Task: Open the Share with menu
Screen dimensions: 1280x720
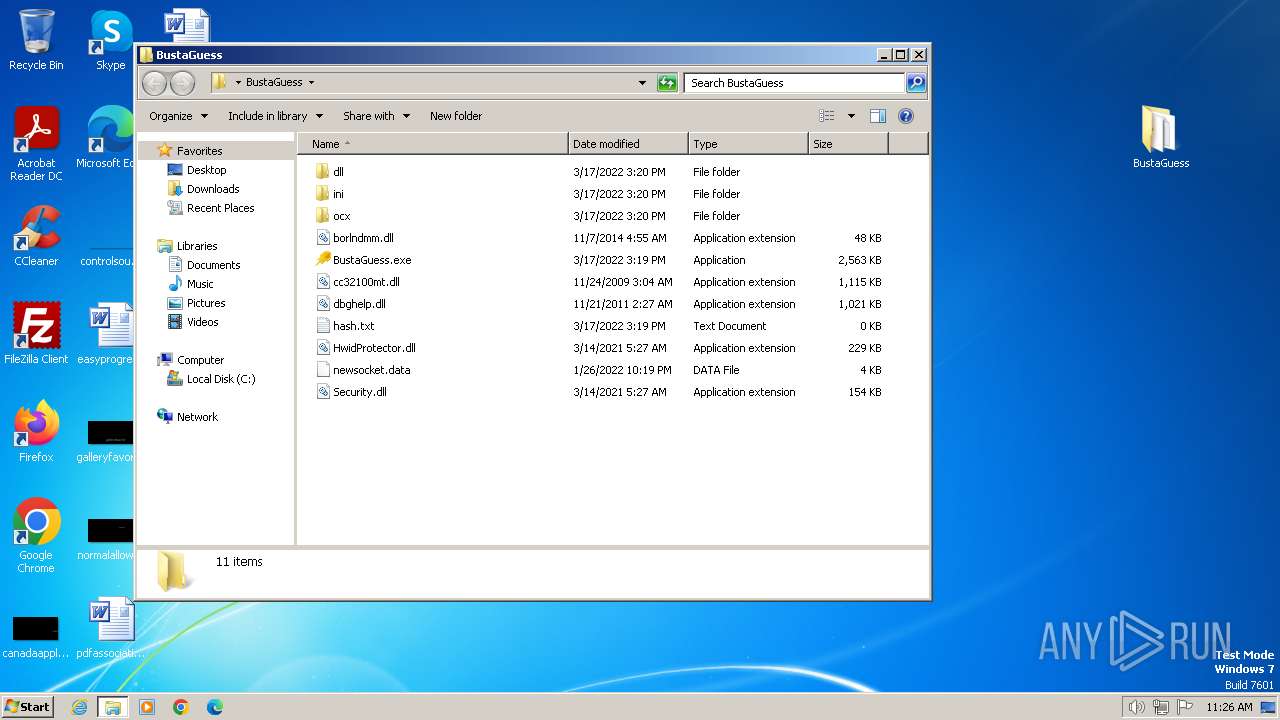Action: 376,116
